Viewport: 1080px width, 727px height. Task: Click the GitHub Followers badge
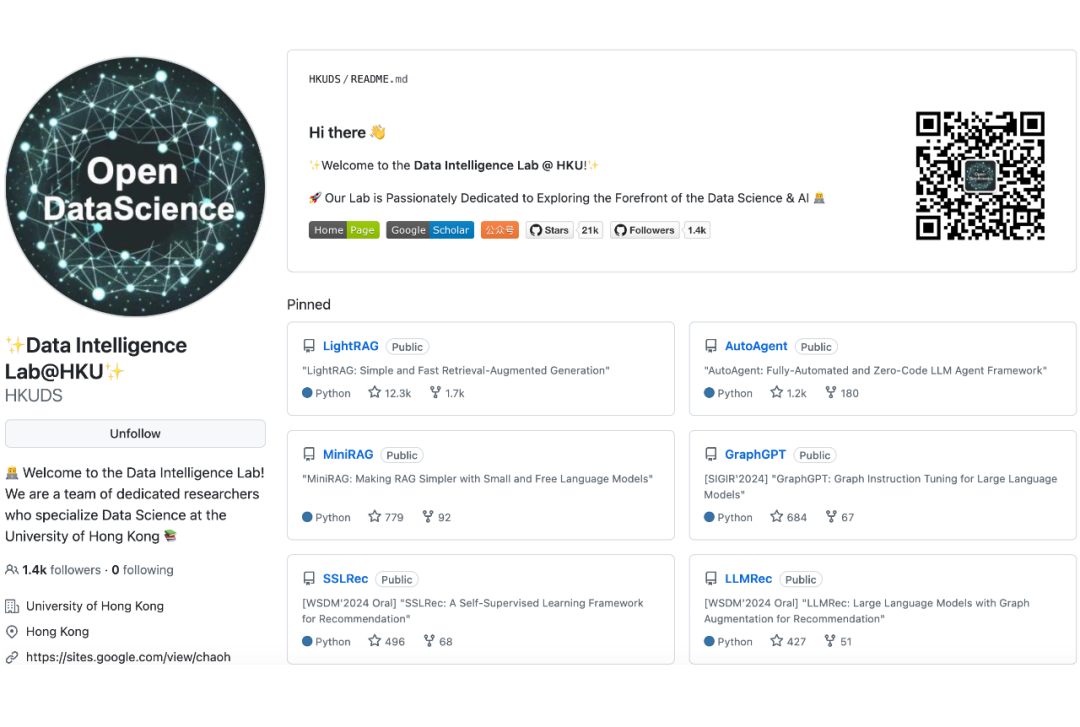(660, 230)
